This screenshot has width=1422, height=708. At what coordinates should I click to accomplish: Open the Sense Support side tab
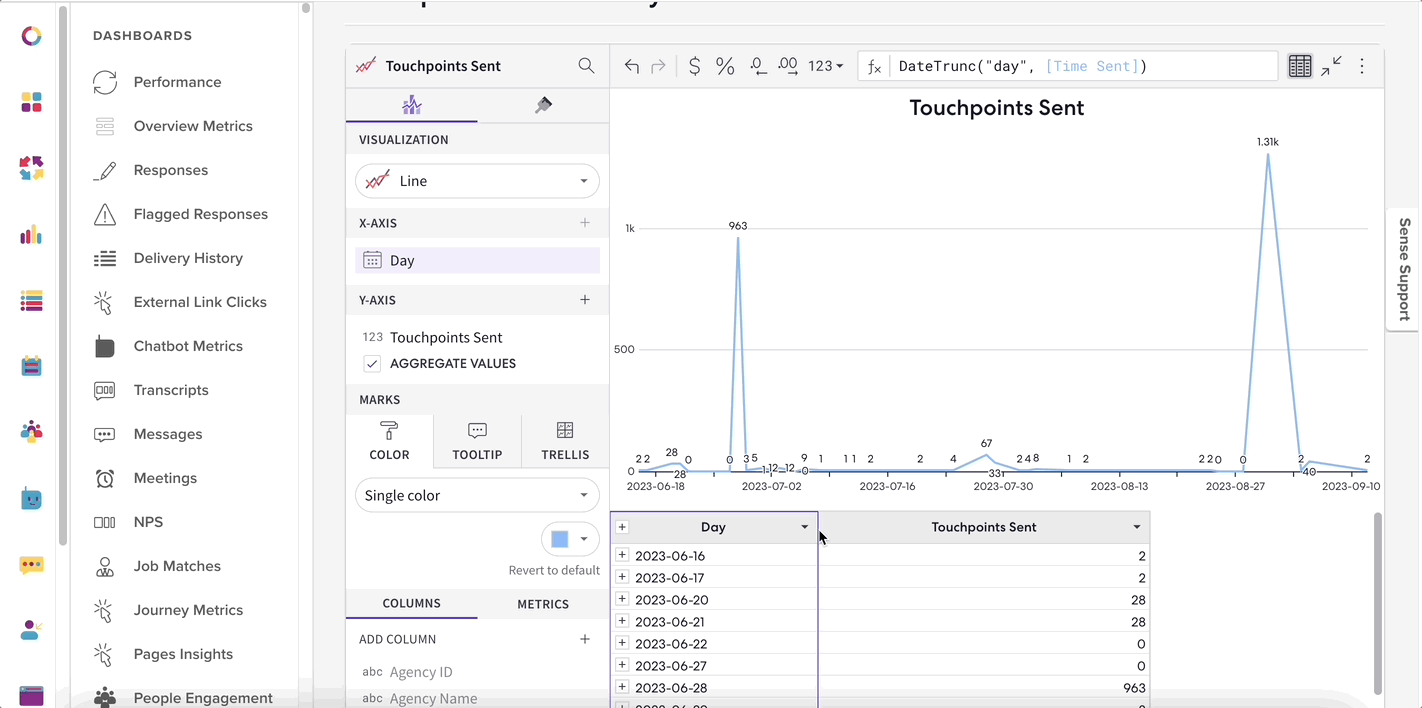point(1404,269)
